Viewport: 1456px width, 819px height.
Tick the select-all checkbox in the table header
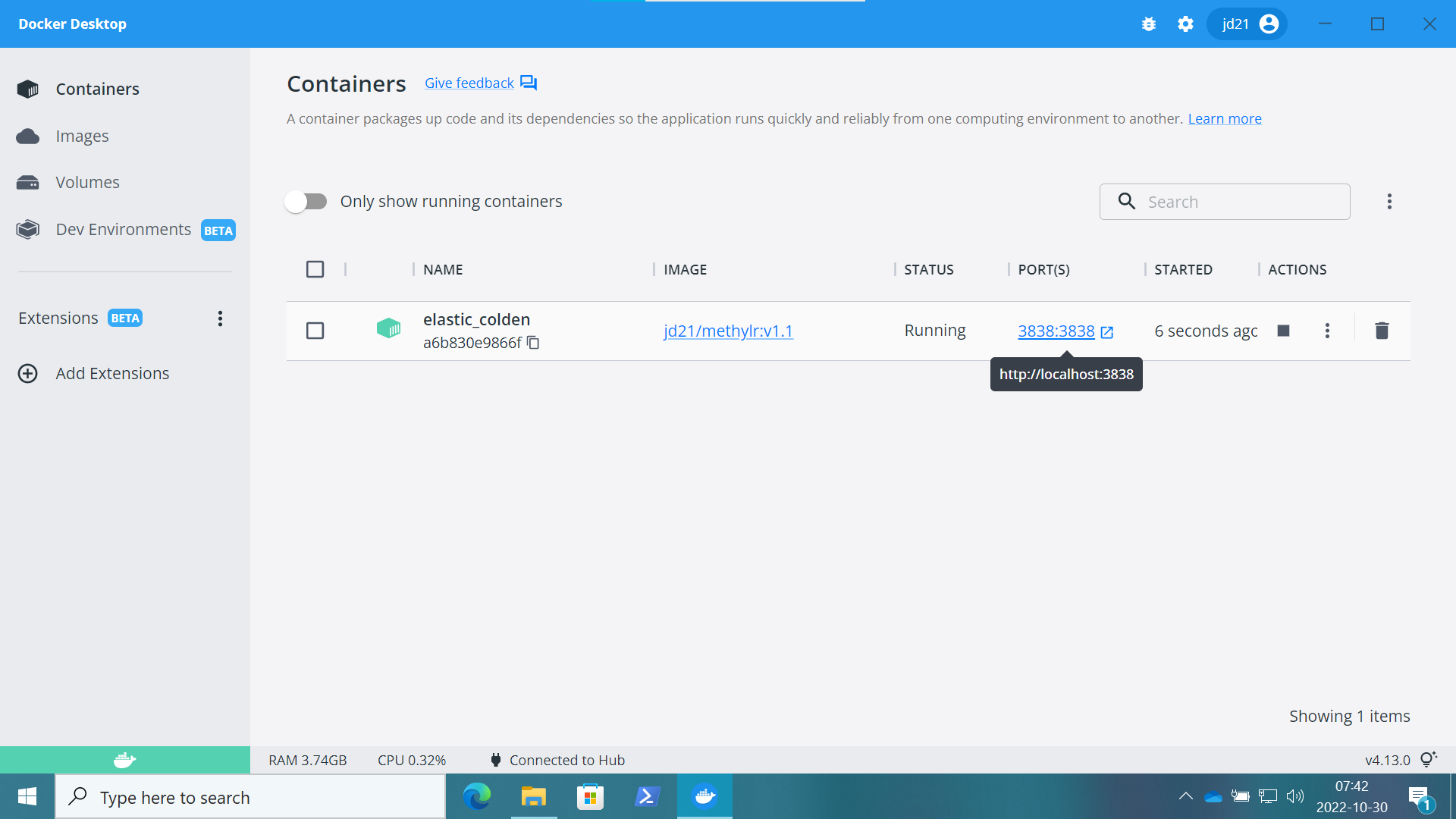click(315, 269)
